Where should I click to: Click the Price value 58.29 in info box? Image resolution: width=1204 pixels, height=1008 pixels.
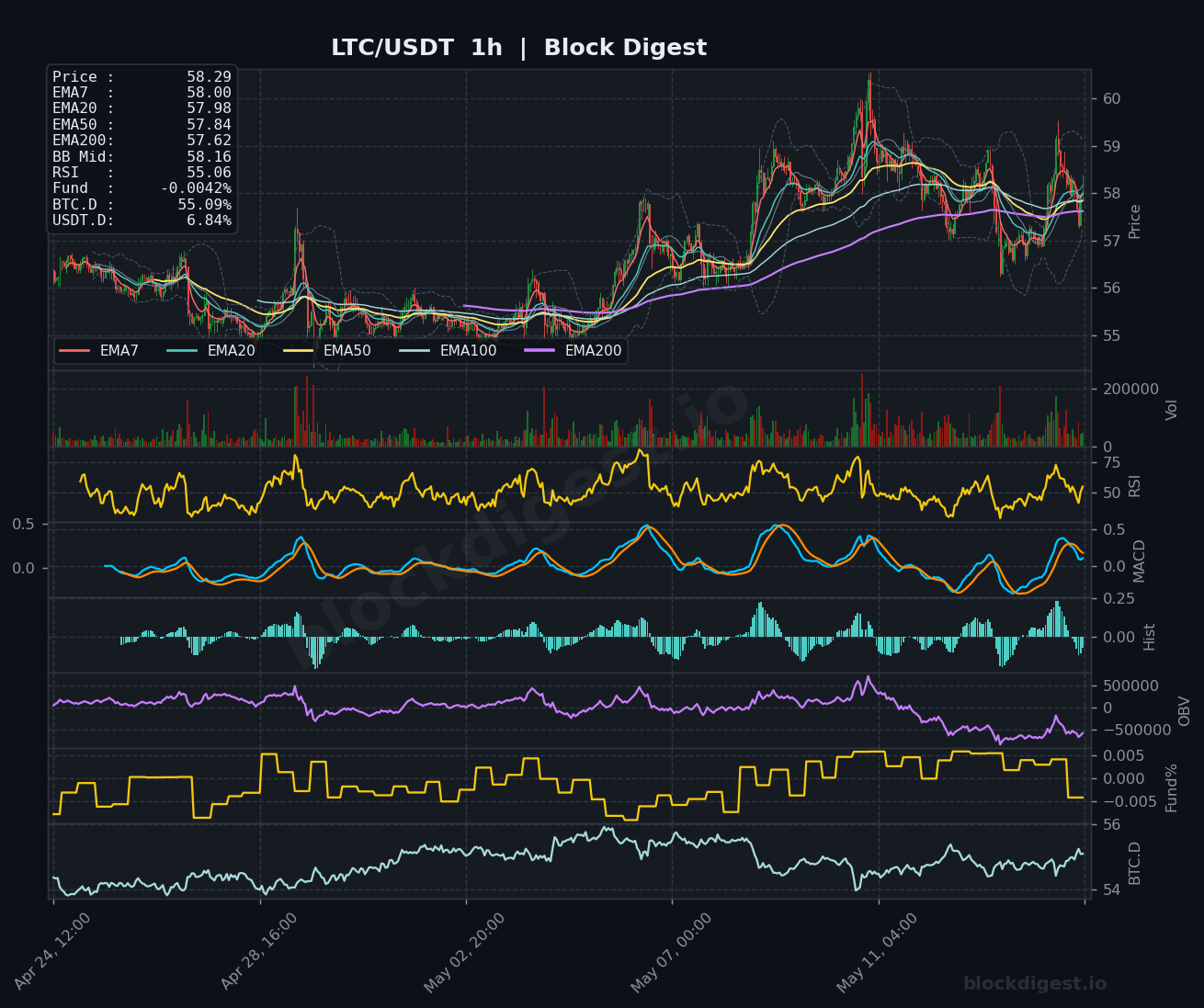[x=209, y=77]
